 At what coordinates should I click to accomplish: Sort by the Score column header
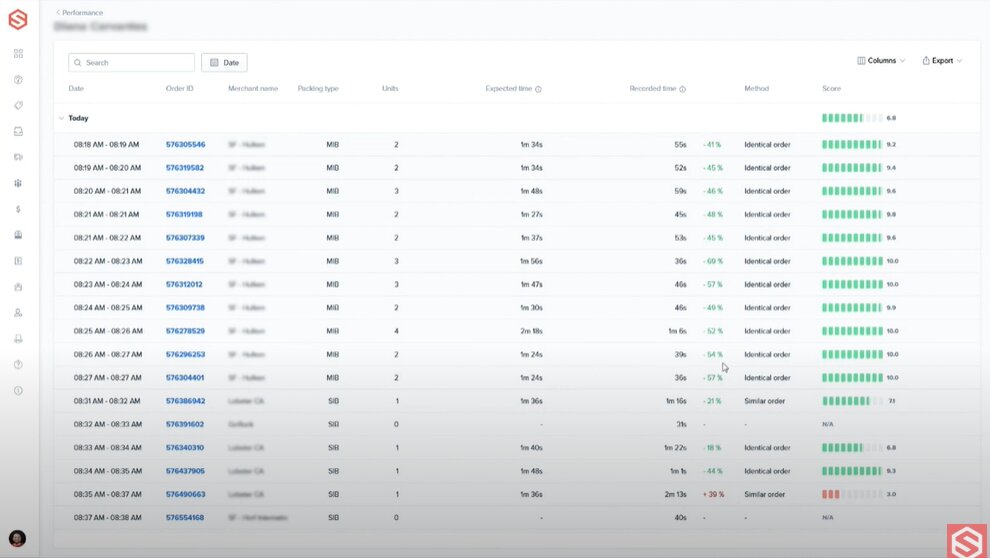(x=831, y=89)
